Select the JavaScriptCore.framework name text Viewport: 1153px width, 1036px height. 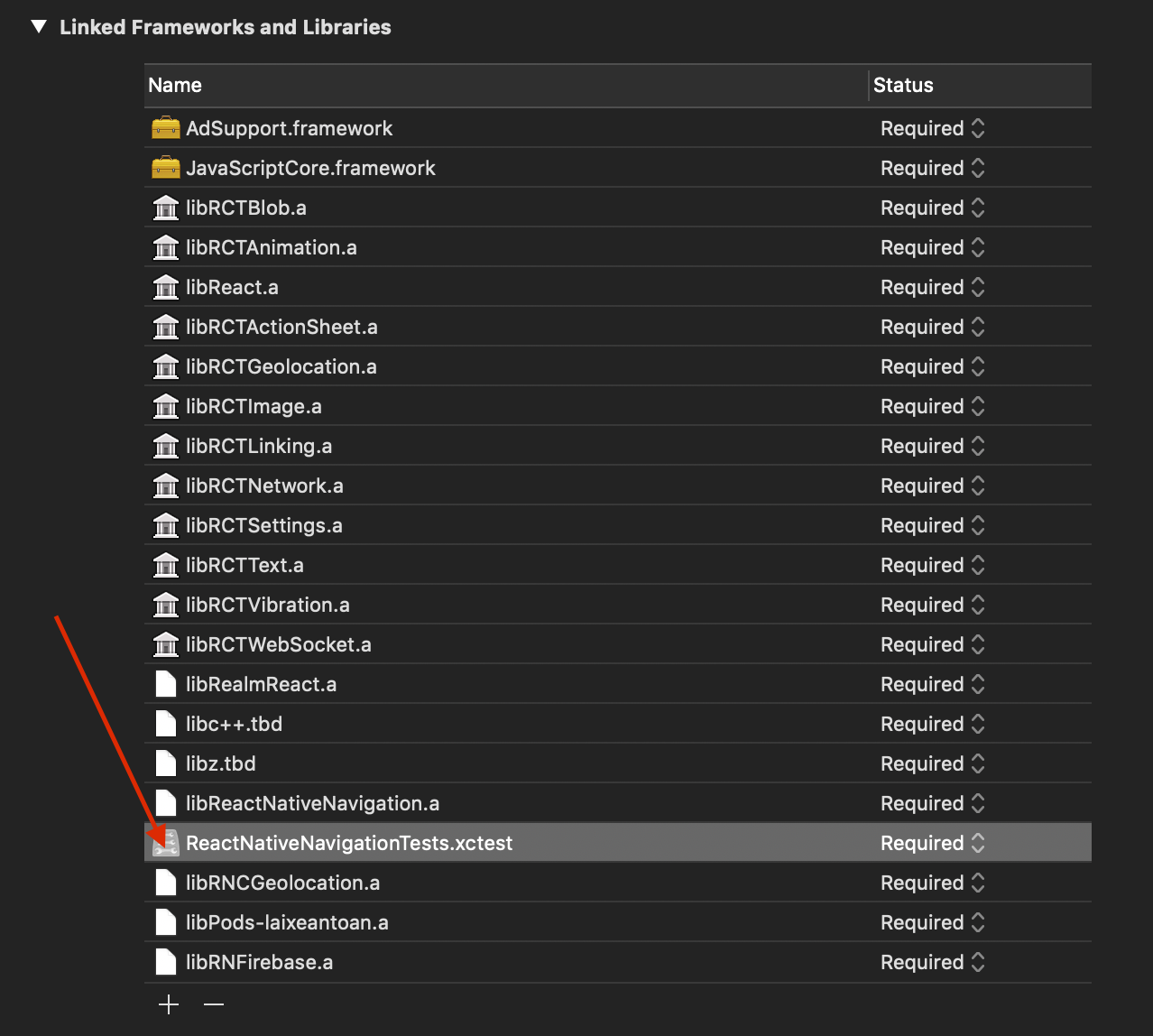310,168
